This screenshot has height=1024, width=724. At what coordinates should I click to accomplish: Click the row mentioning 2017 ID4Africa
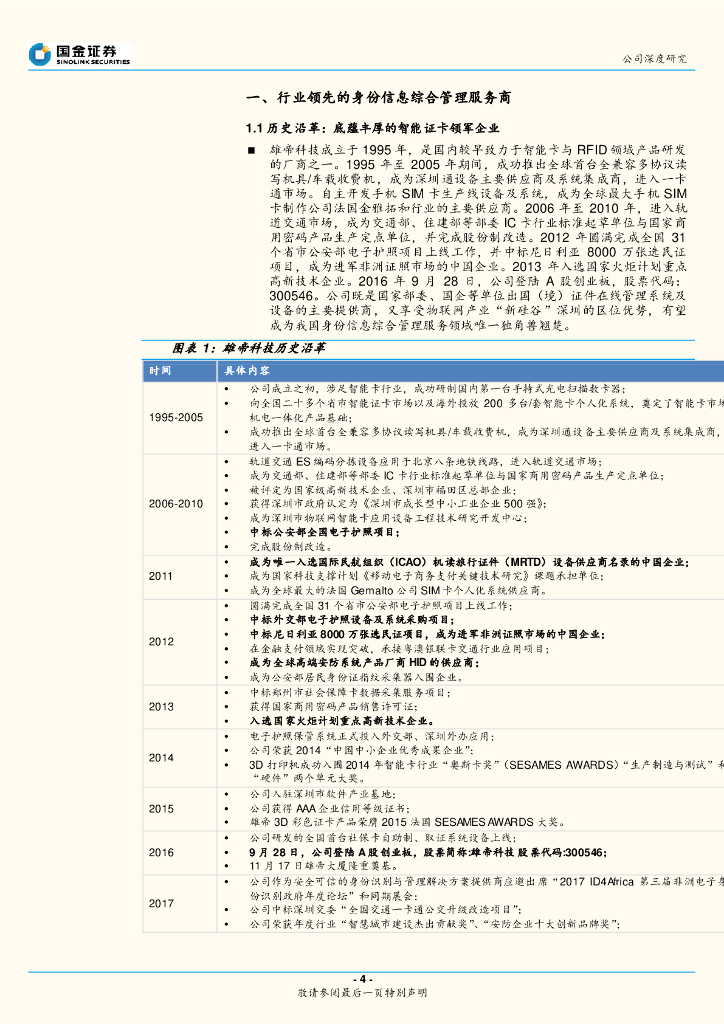pyautogui.click(x=486, y=888)
